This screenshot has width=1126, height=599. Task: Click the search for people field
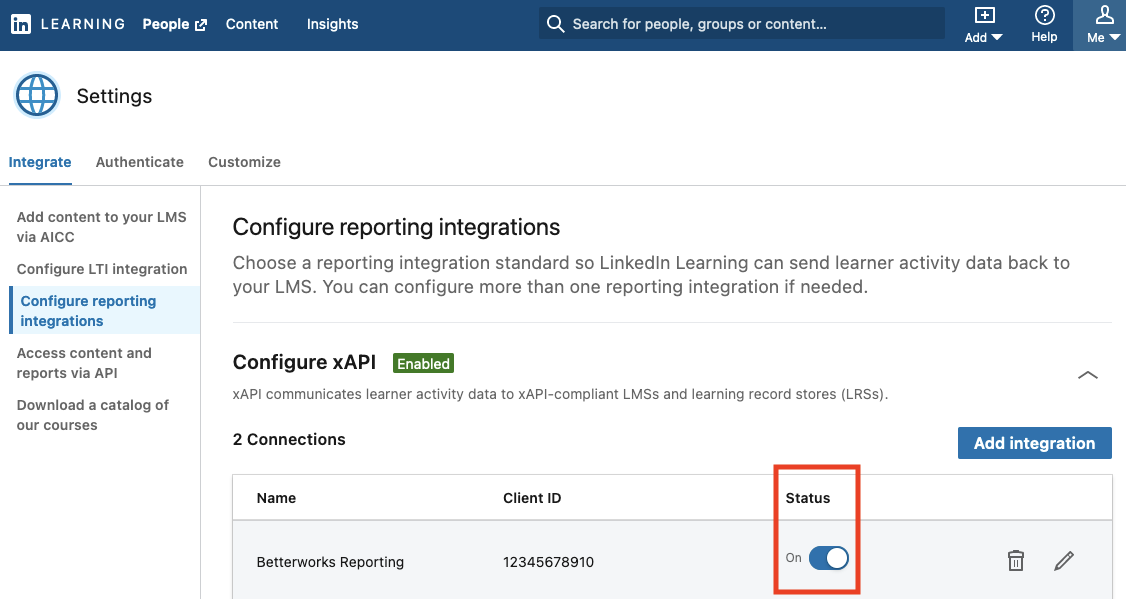[740, 23]
